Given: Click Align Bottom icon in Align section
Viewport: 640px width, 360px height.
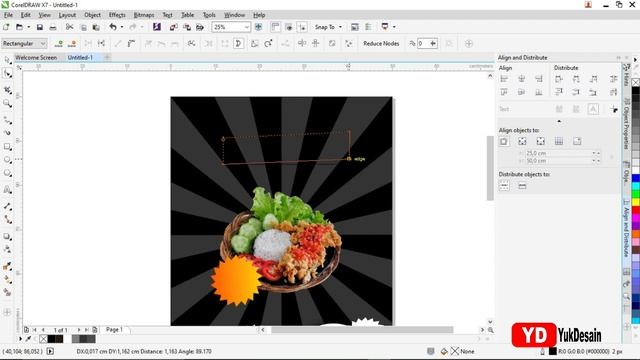Looking at the screenshot, I should coord(539,92).
